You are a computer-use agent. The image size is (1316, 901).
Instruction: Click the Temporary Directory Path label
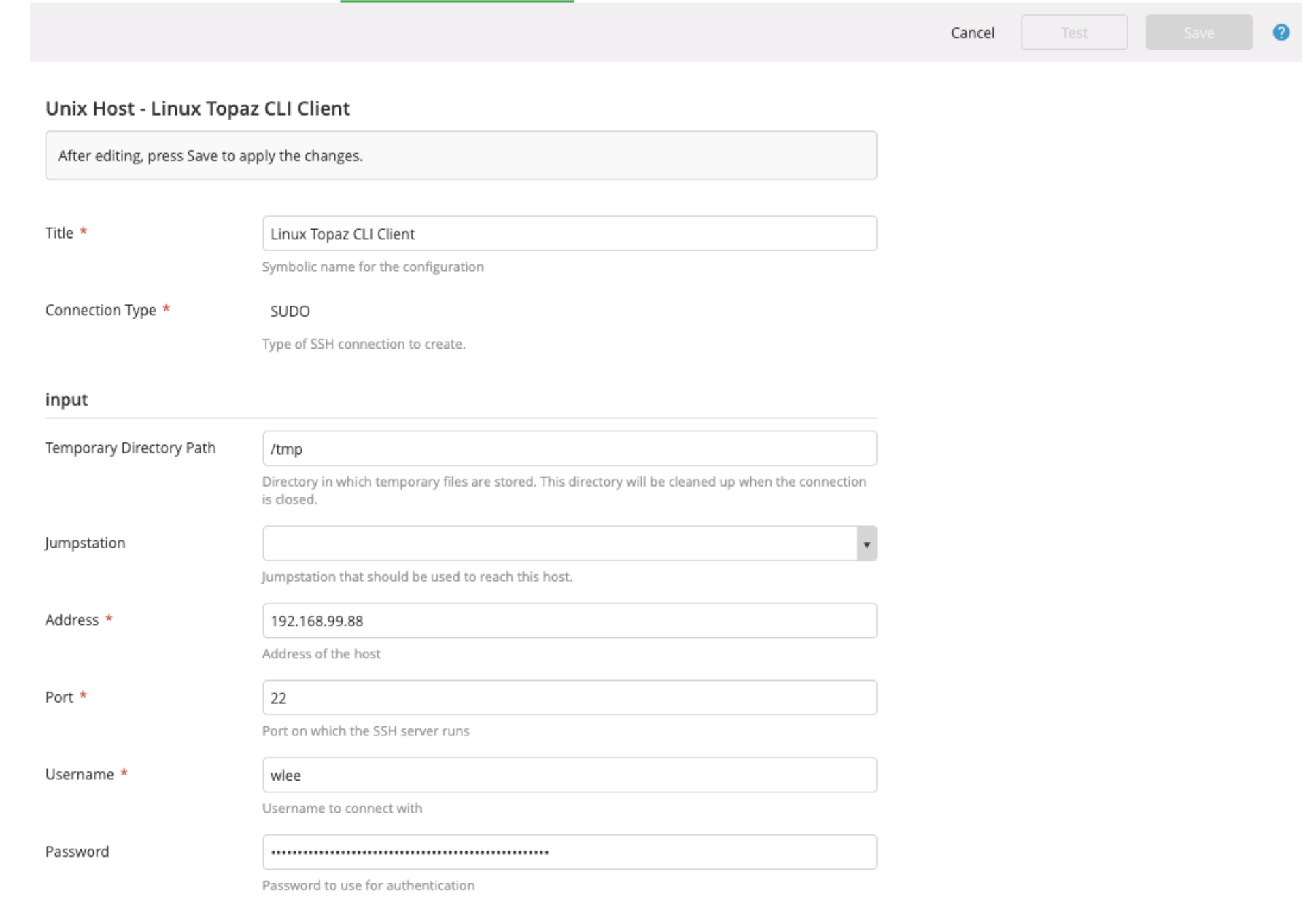click(131, 448)
